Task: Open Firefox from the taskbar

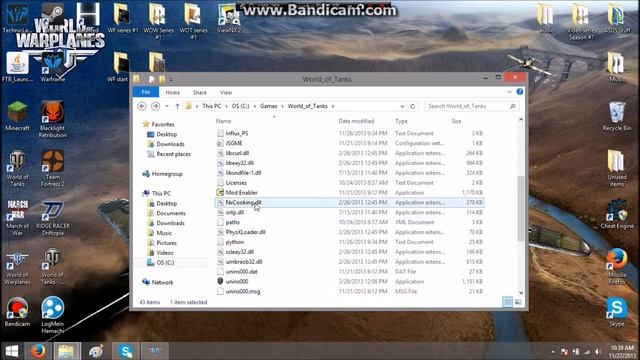Action: [38, 351]
